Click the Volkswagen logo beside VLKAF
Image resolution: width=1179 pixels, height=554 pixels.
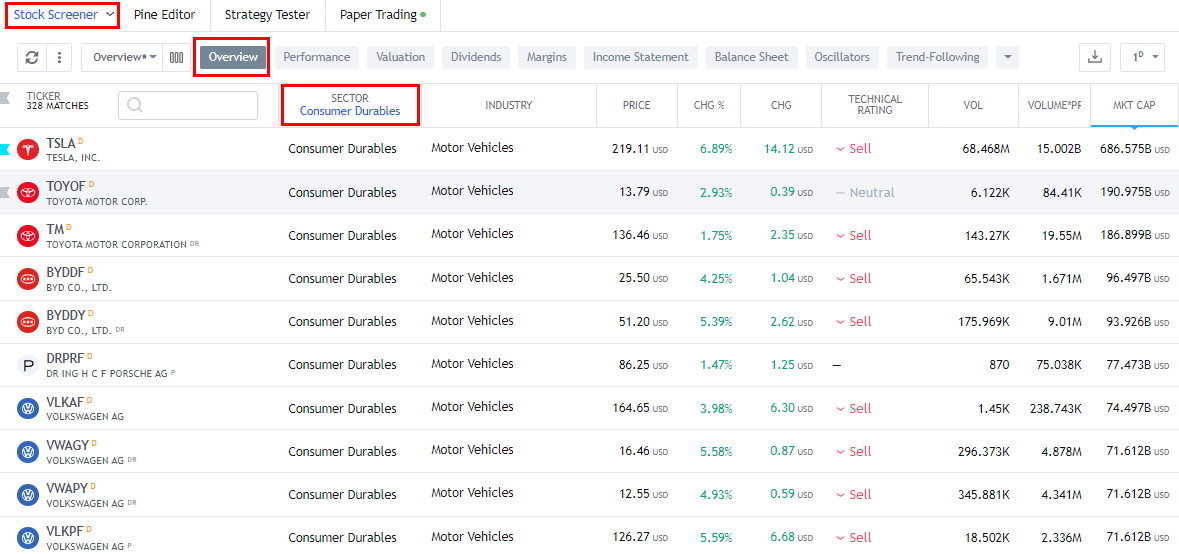pyautogui.click(x=28, y=409)
